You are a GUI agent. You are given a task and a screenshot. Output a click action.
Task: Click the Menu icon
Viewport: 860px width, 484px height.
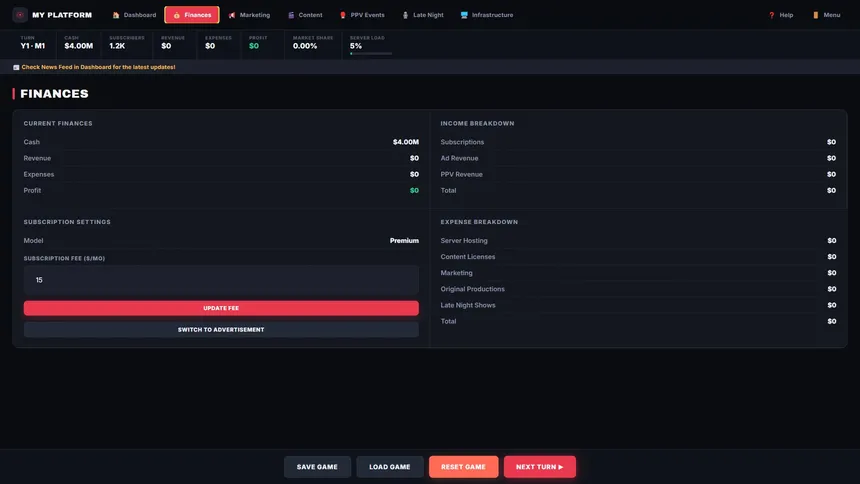pos(816,15)
